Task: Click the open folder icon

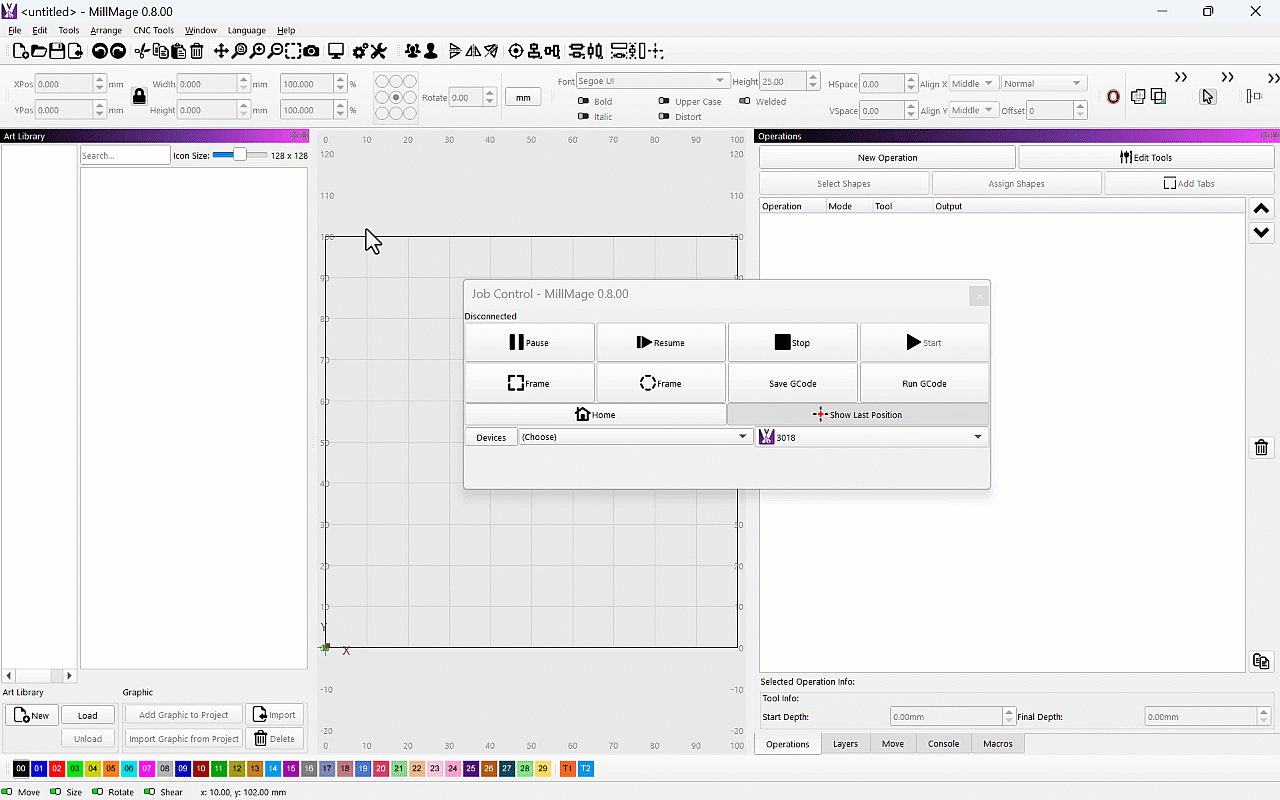Action: (39, 51)
